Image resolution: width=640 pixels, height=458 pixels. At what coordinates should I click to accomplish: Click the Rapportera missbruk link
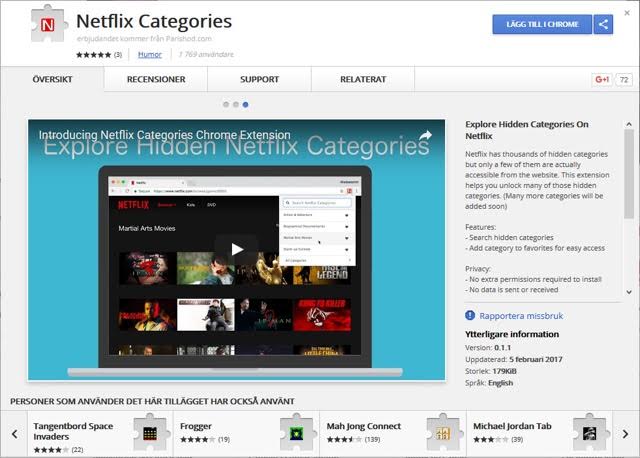521,316
